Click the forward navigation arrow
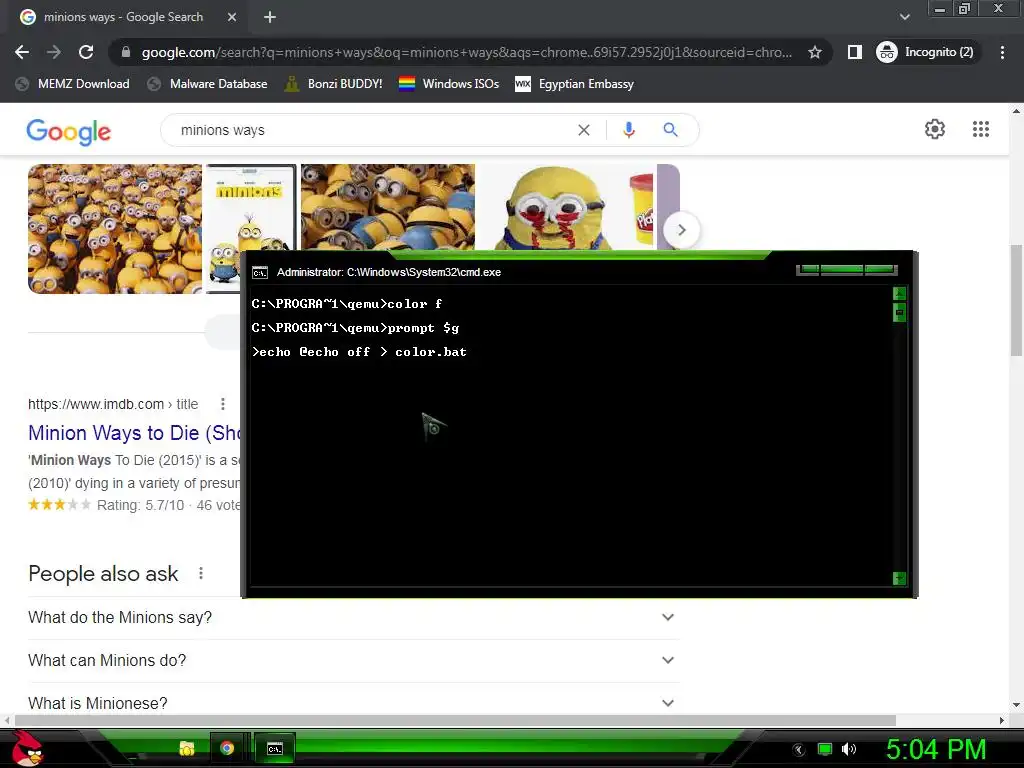Screen dimensions: 1024x768 pos(54,52)
